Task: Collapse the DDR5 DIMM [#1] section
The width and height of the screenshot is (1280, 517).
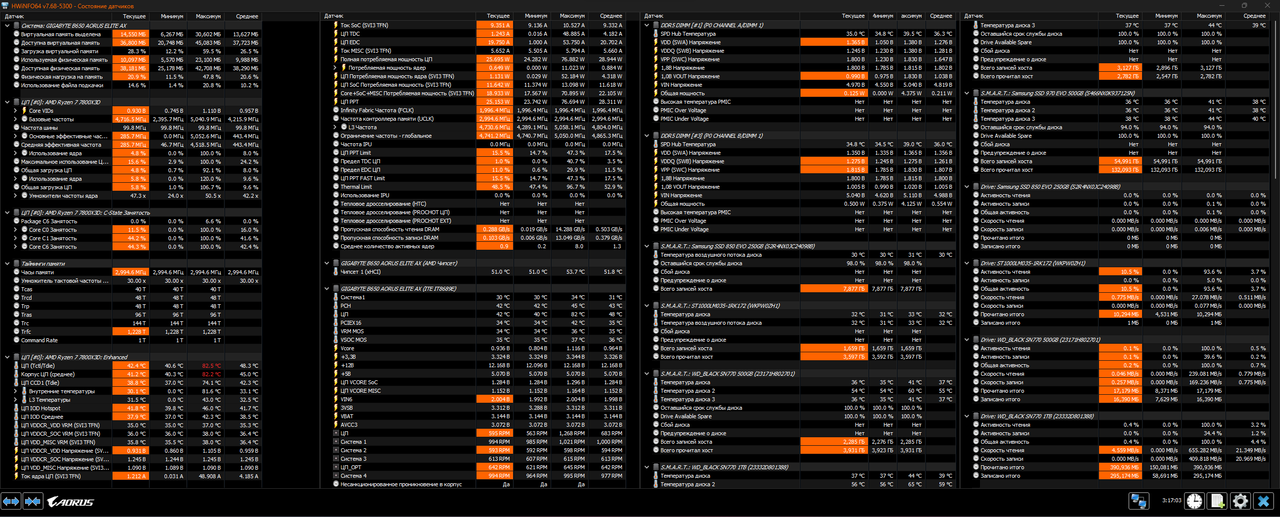Action: [x=645, y=25]
